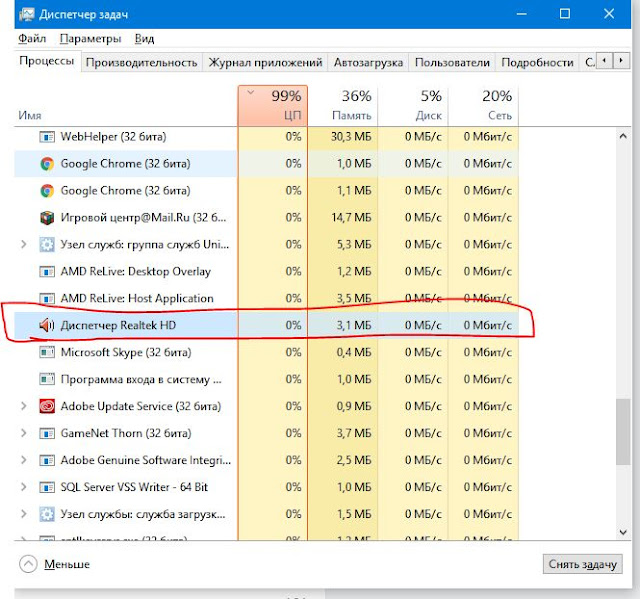Expand the Узел службы: служба загрузки row
The height and width of the screenshot is (599, 640).
[24, 514]
